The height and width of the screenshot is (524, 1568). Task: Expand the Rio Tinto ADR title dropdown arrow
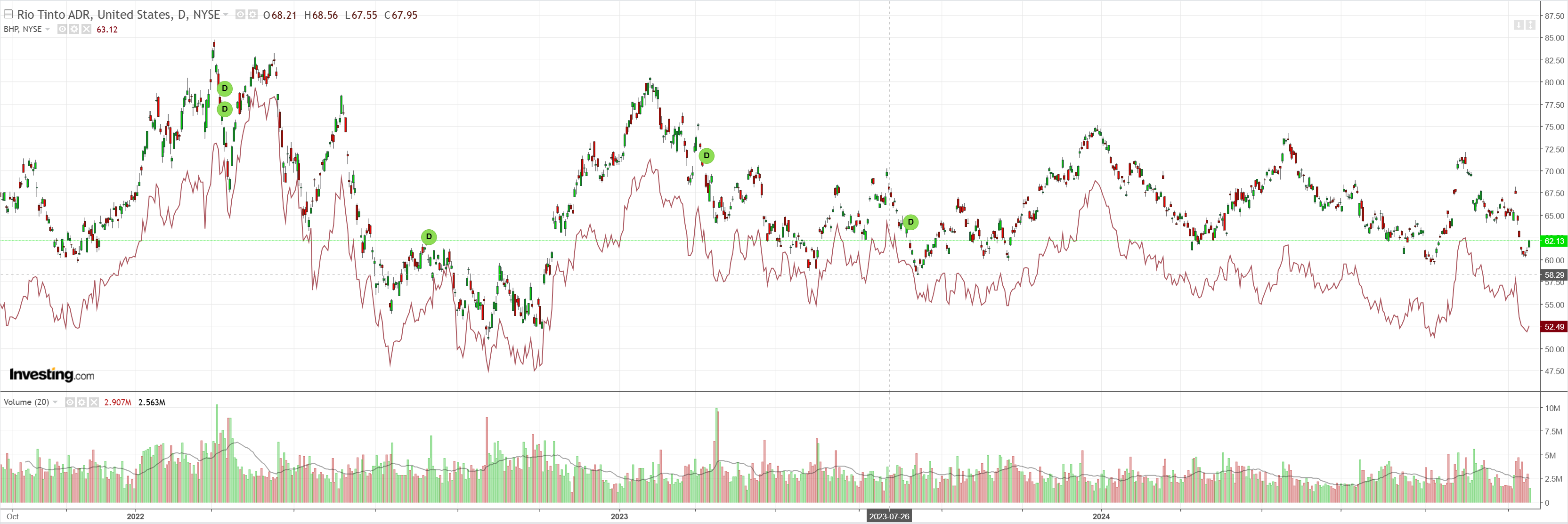[226, 15]
